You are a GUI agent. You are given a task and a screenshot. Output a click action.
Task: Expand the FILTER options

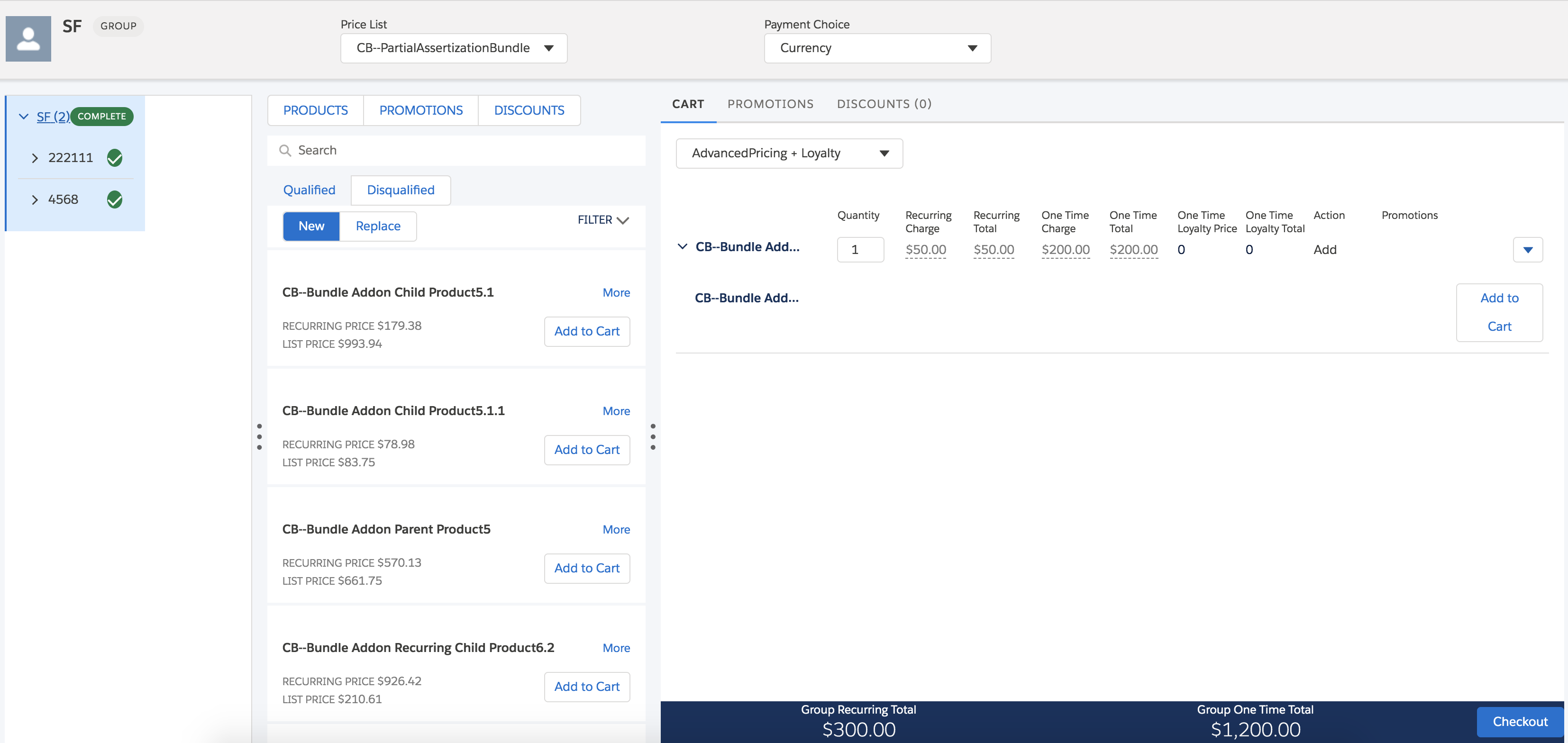[x=603, y=220]
